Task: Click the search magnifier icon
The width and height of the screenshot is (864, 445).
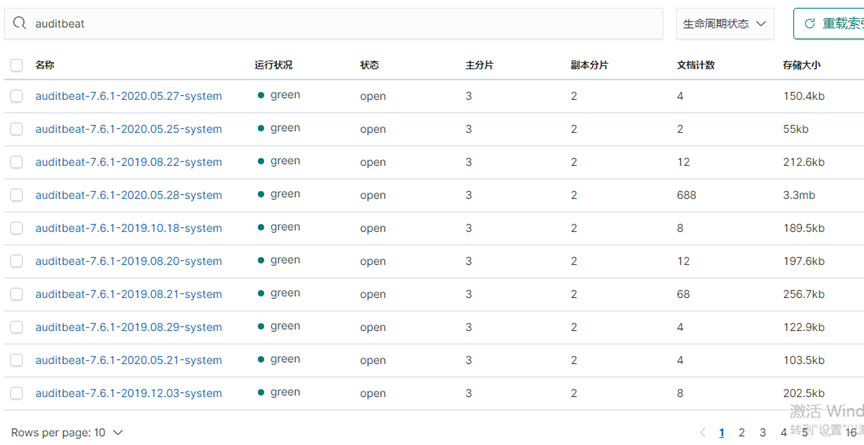Action: (x=19, y=23)
